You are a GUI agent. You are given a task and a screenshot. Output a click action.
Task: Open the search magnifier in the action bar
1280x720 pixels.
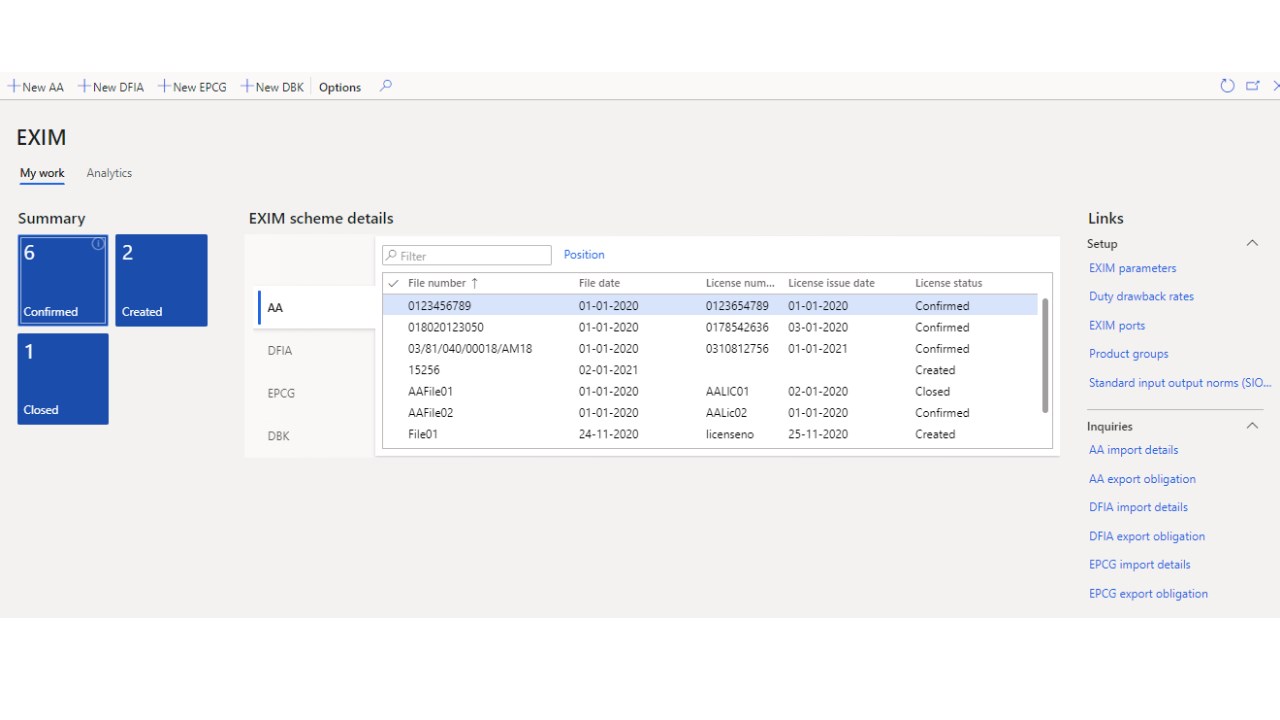[x=386, y=86]
